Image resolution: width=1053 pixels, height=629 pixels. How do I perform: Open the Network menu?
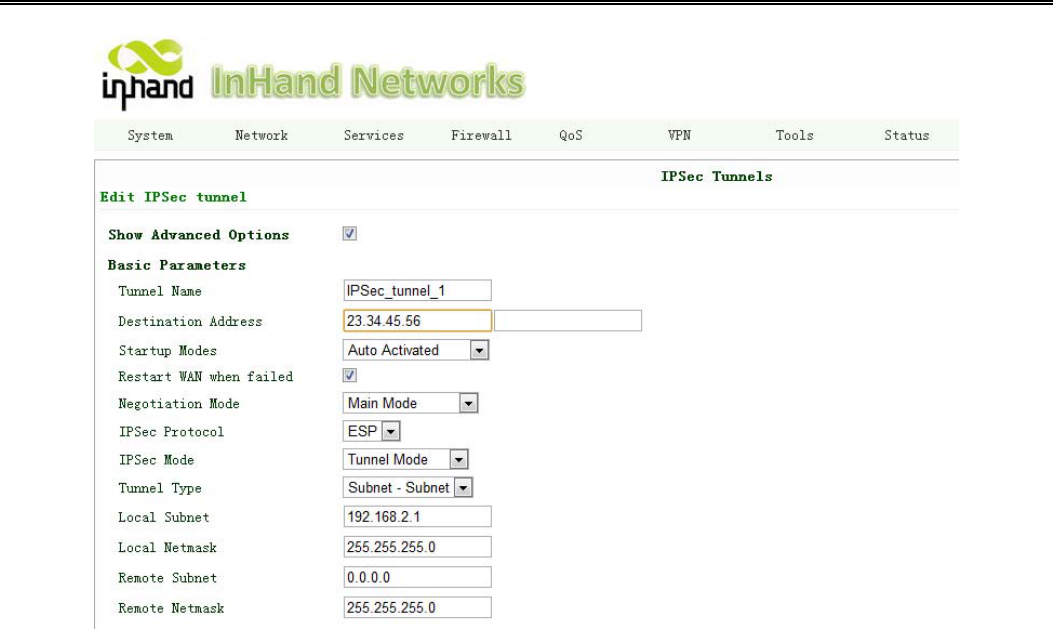pyautogui.click(x=261, y=136)
